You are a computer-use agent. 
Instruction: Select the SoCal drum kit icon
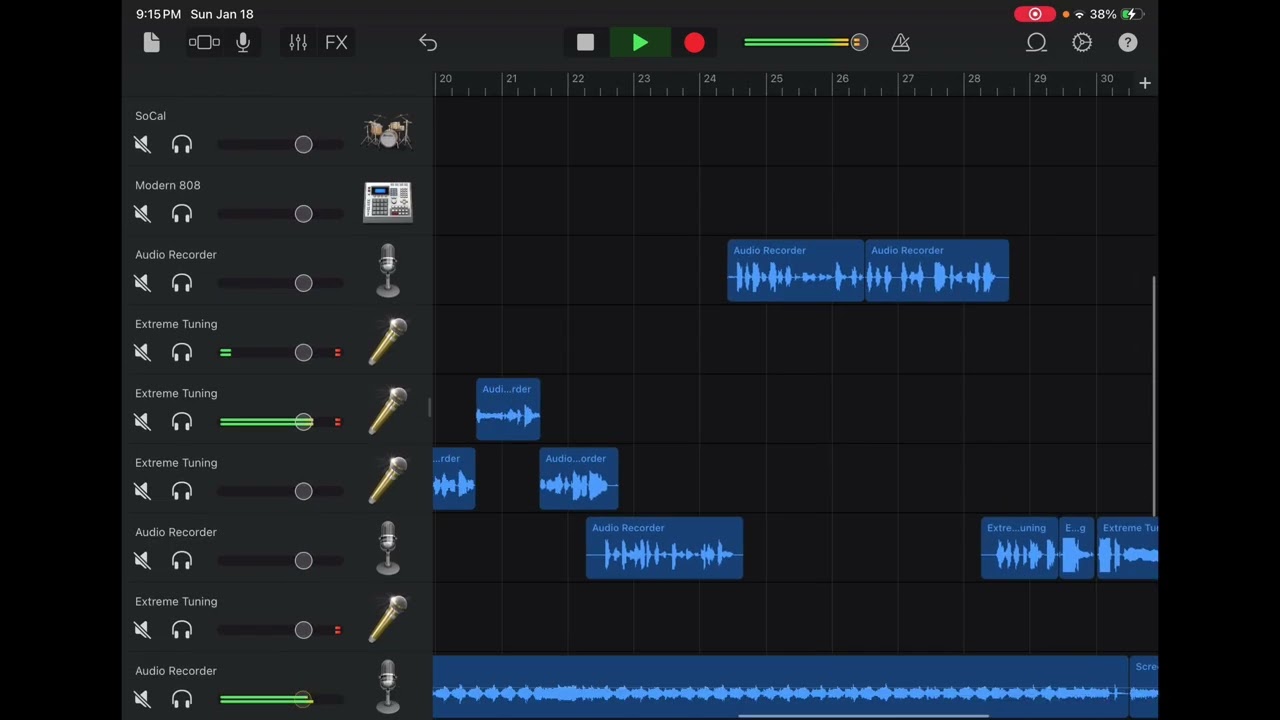[x=388, y=131]
